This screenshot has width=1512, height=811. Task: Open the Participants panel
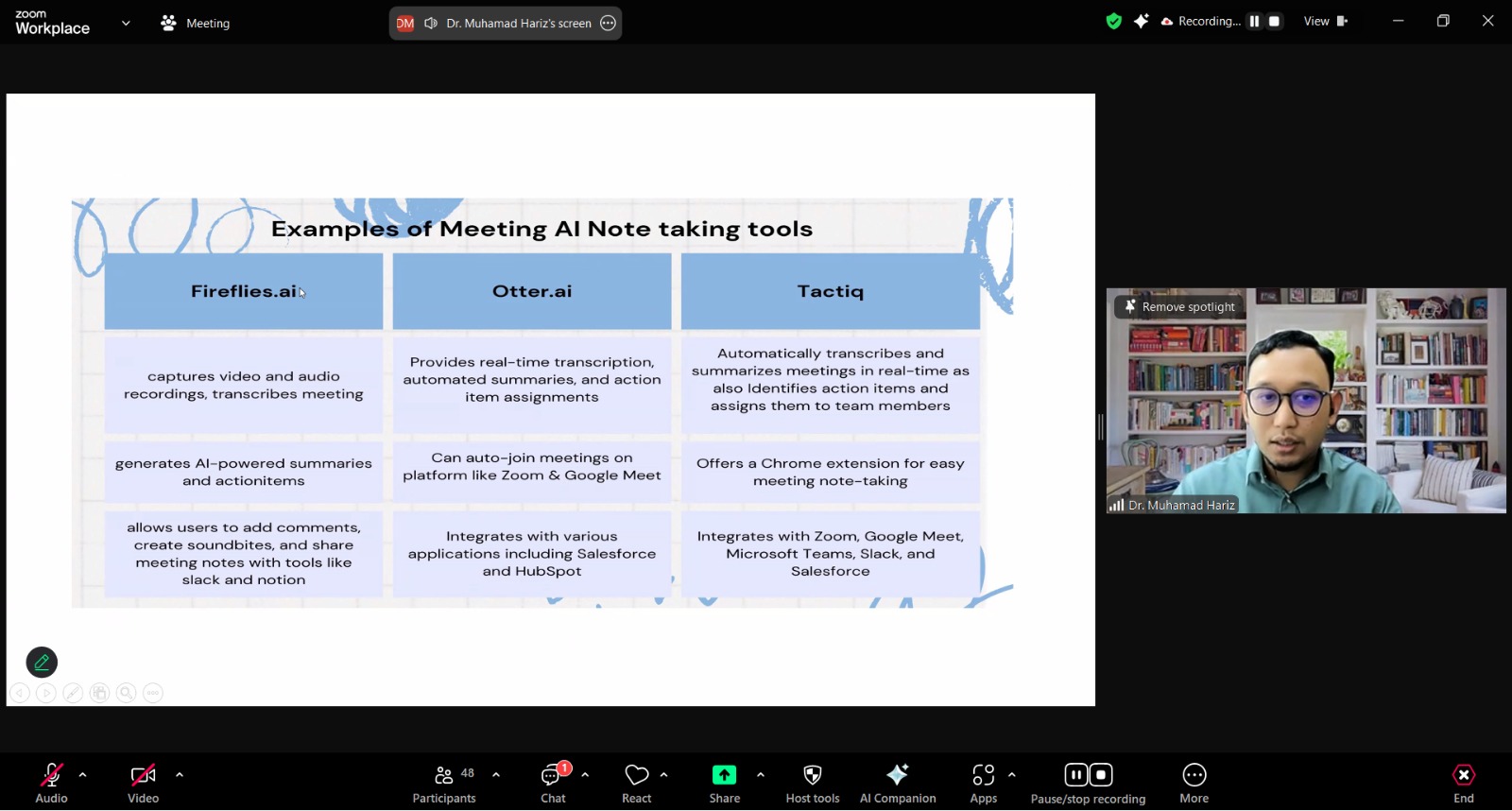[x=444, y=783]
